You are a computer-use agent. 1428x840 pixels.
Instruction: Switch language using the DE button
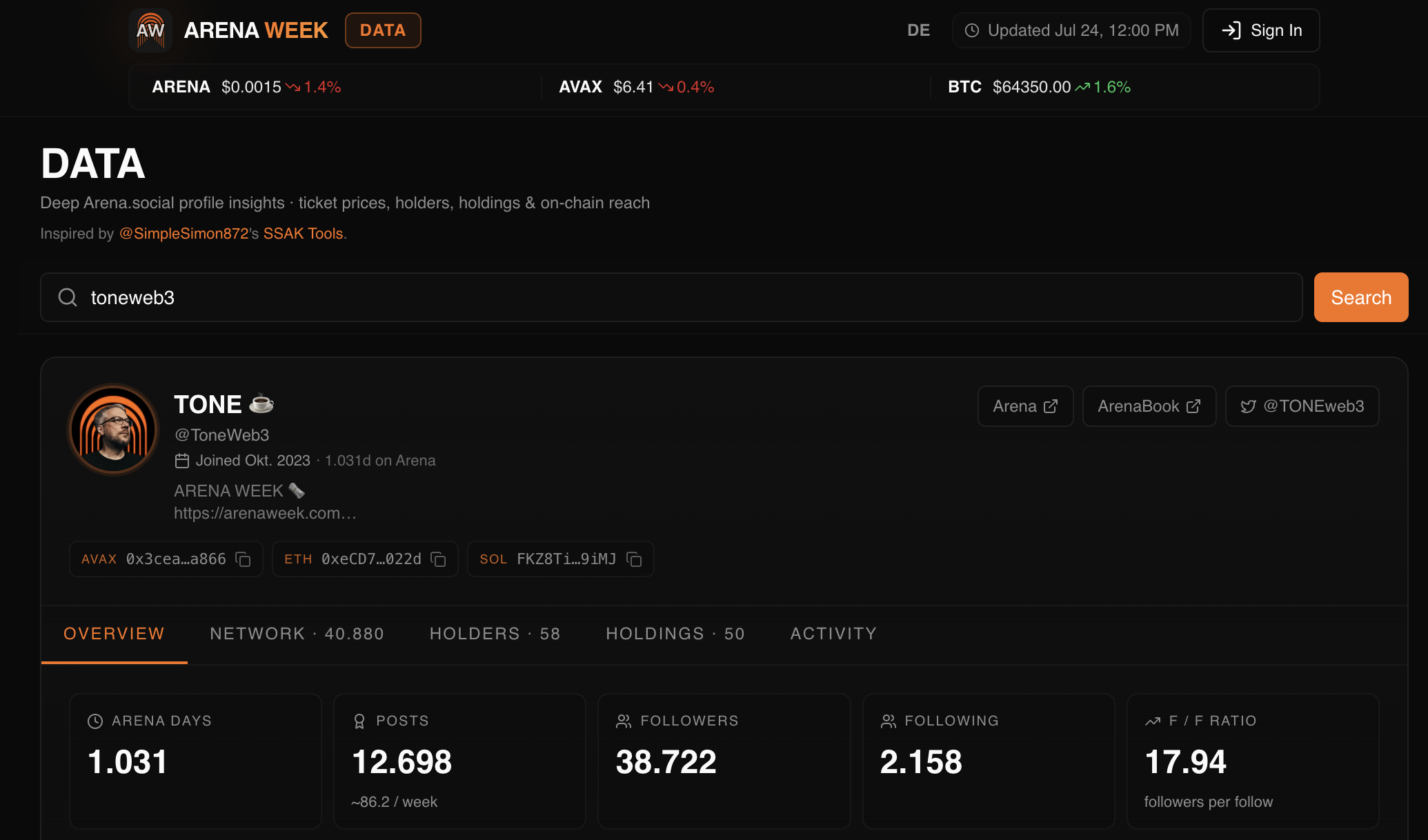click(918, 30)
